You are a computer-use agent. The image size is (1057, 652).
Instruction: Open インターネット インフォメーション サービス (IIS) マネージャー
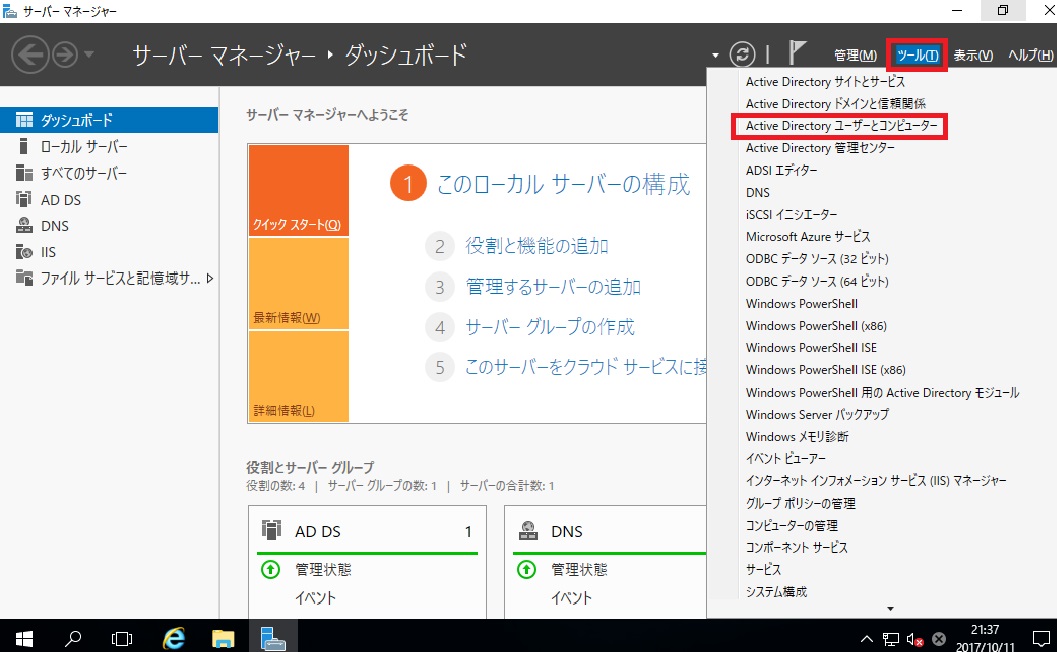tap(876, 481)
